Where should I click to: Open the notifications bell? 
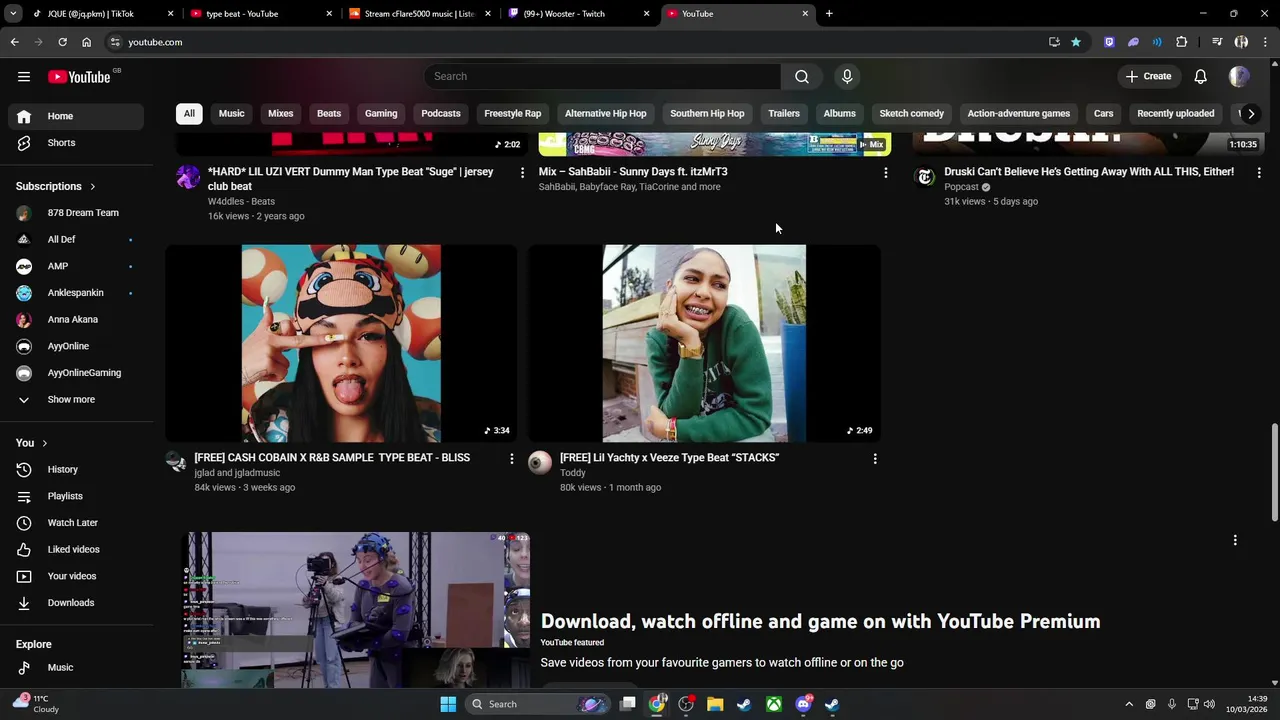[1200, 77]
